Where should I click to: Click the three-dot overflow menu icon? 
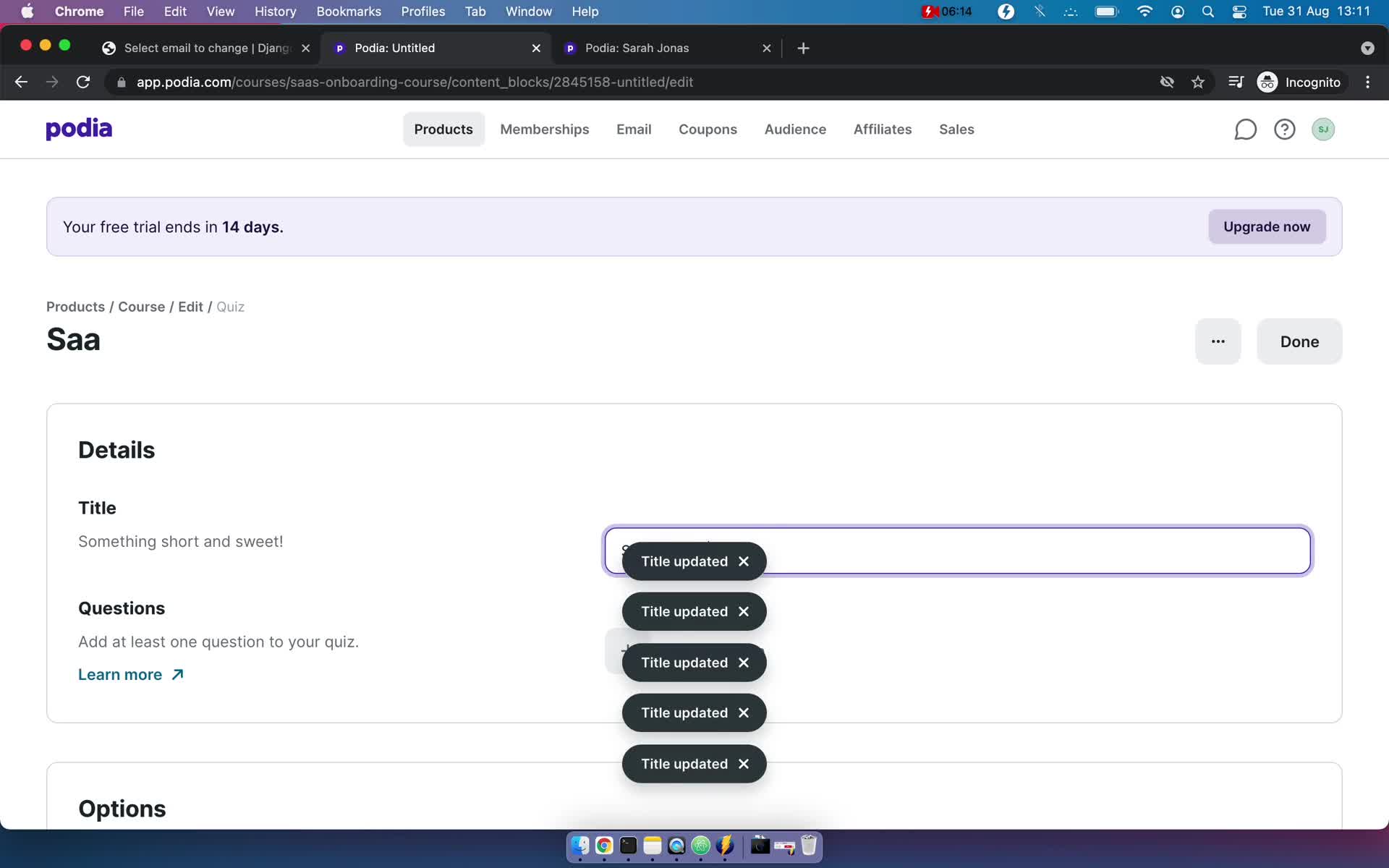pos(1218,341)
